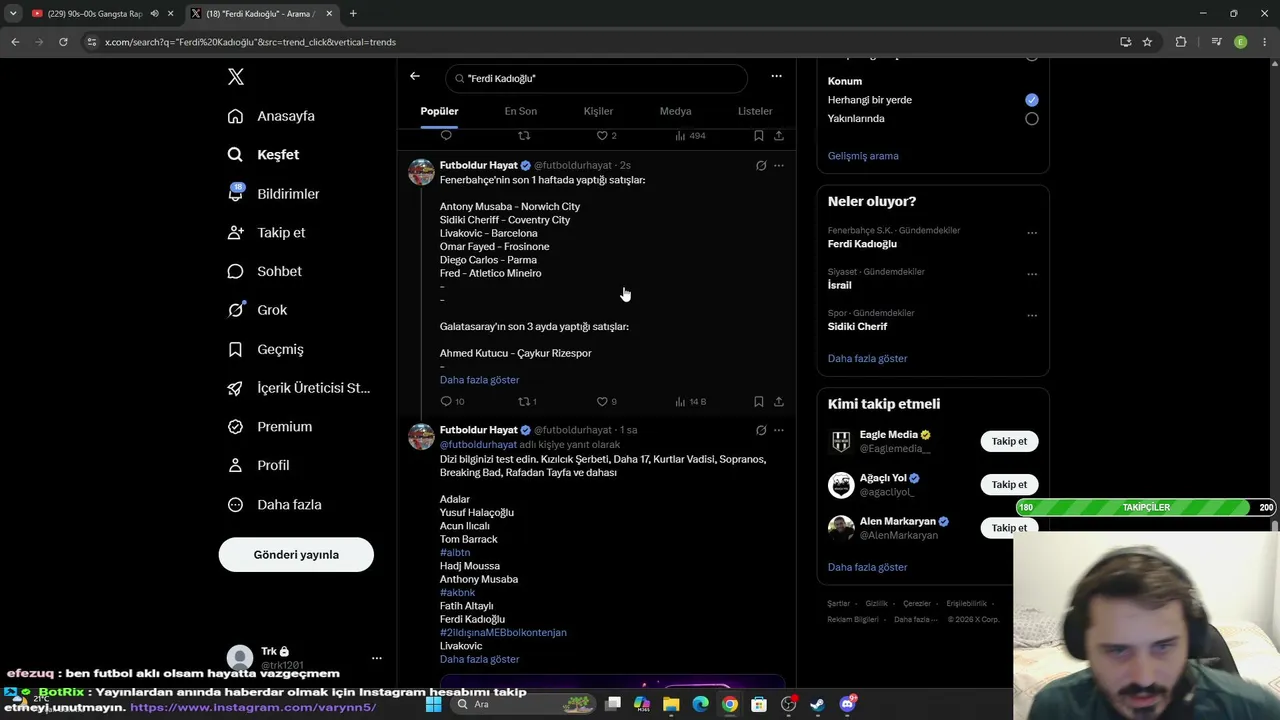The image size is (1280, 720).
Task: Open Geçmiş bookmarks in the sidebar
Action: (x=265, y=349)
